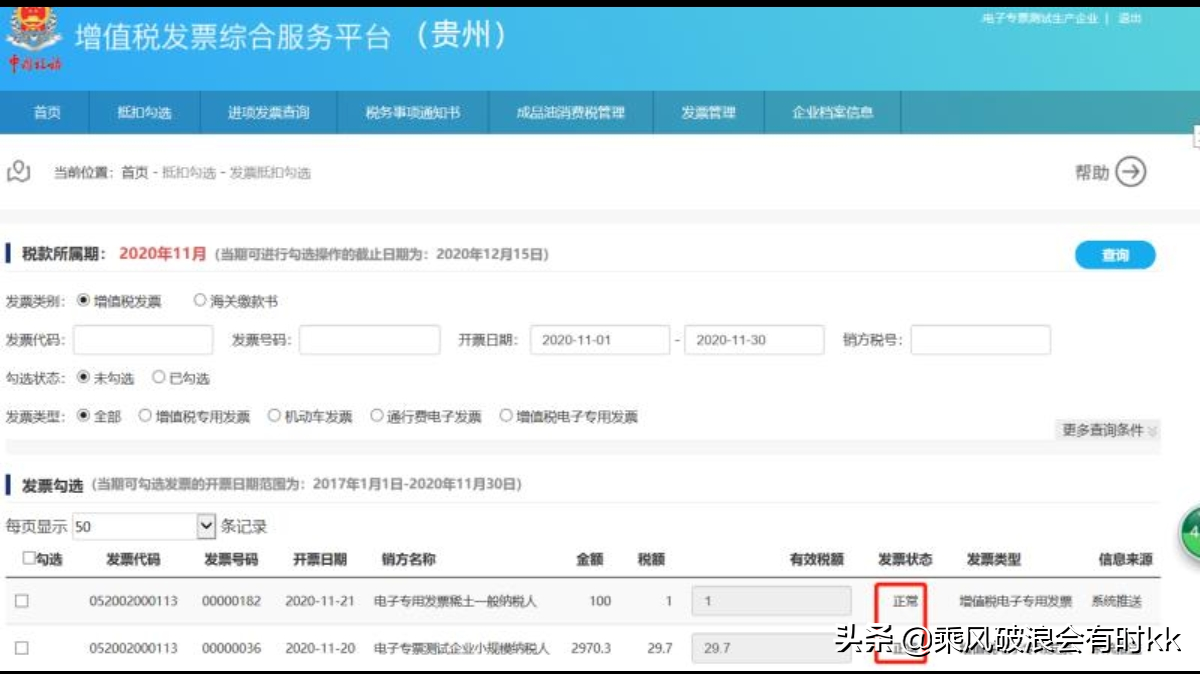
Task: Choose 增值税电子专用发票 invoice type
Action: (x=508, y=415)
